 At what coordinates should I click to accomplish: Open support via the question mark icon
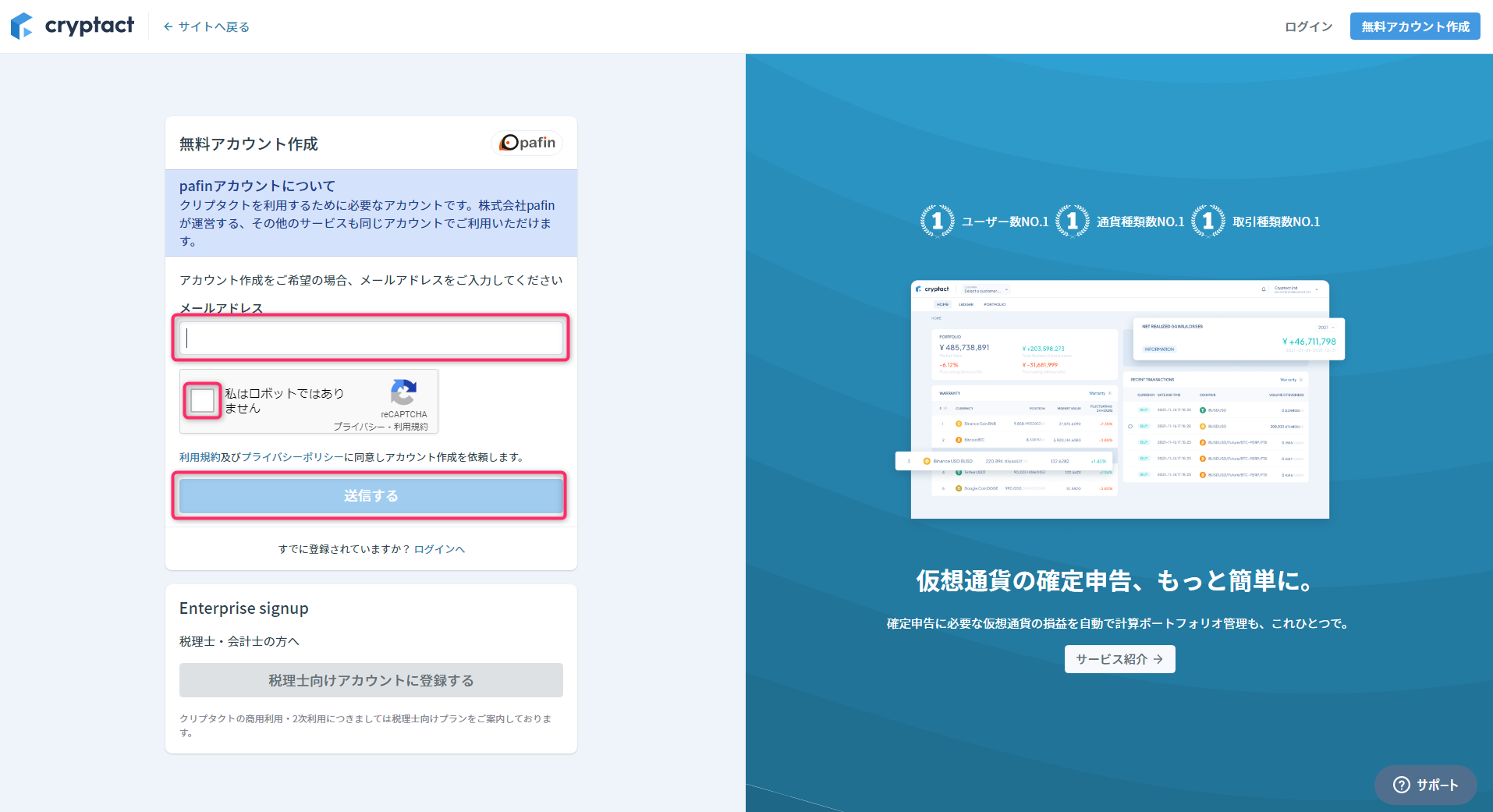coord(1401,785)
